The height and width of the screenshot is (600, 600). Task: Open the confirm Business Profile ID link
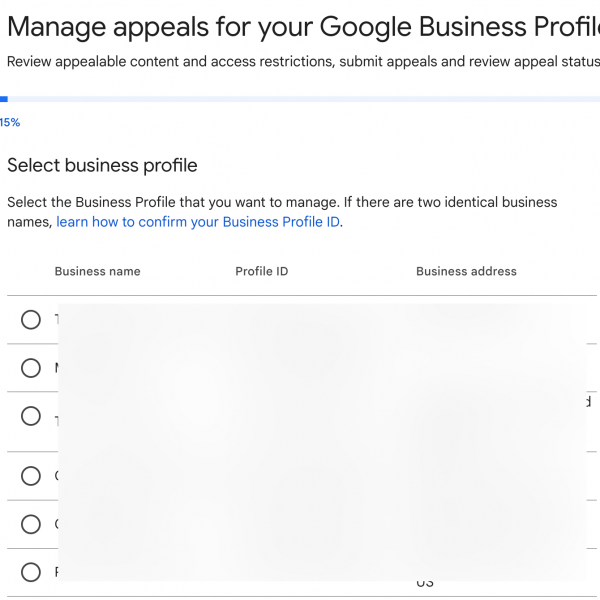198,222
